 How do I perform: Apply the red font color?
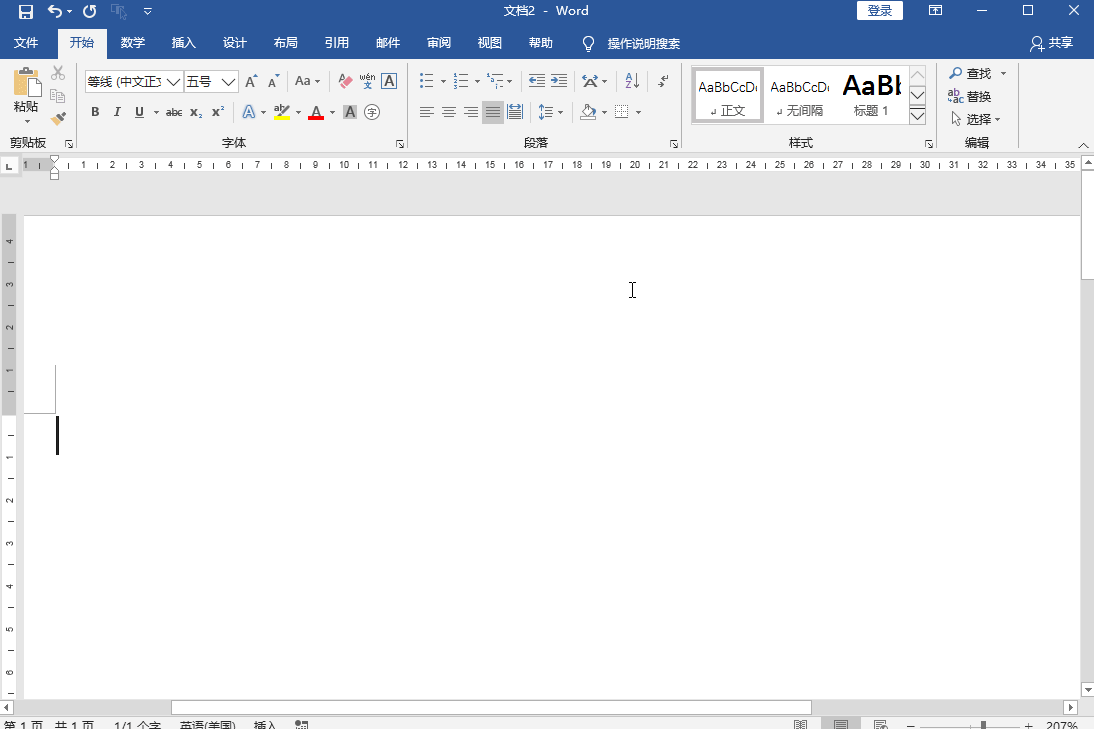point(316,112)
